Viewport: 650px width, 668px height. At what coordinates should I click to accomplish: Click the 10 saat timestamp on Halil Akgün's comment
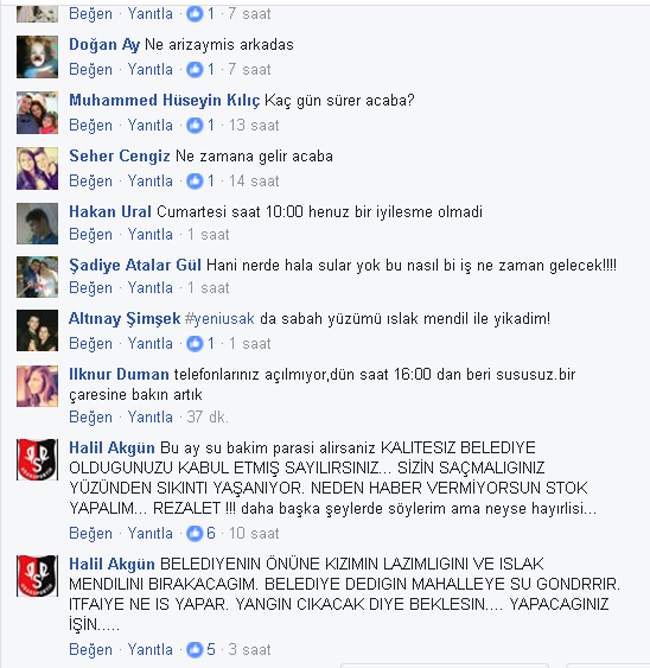254,533
